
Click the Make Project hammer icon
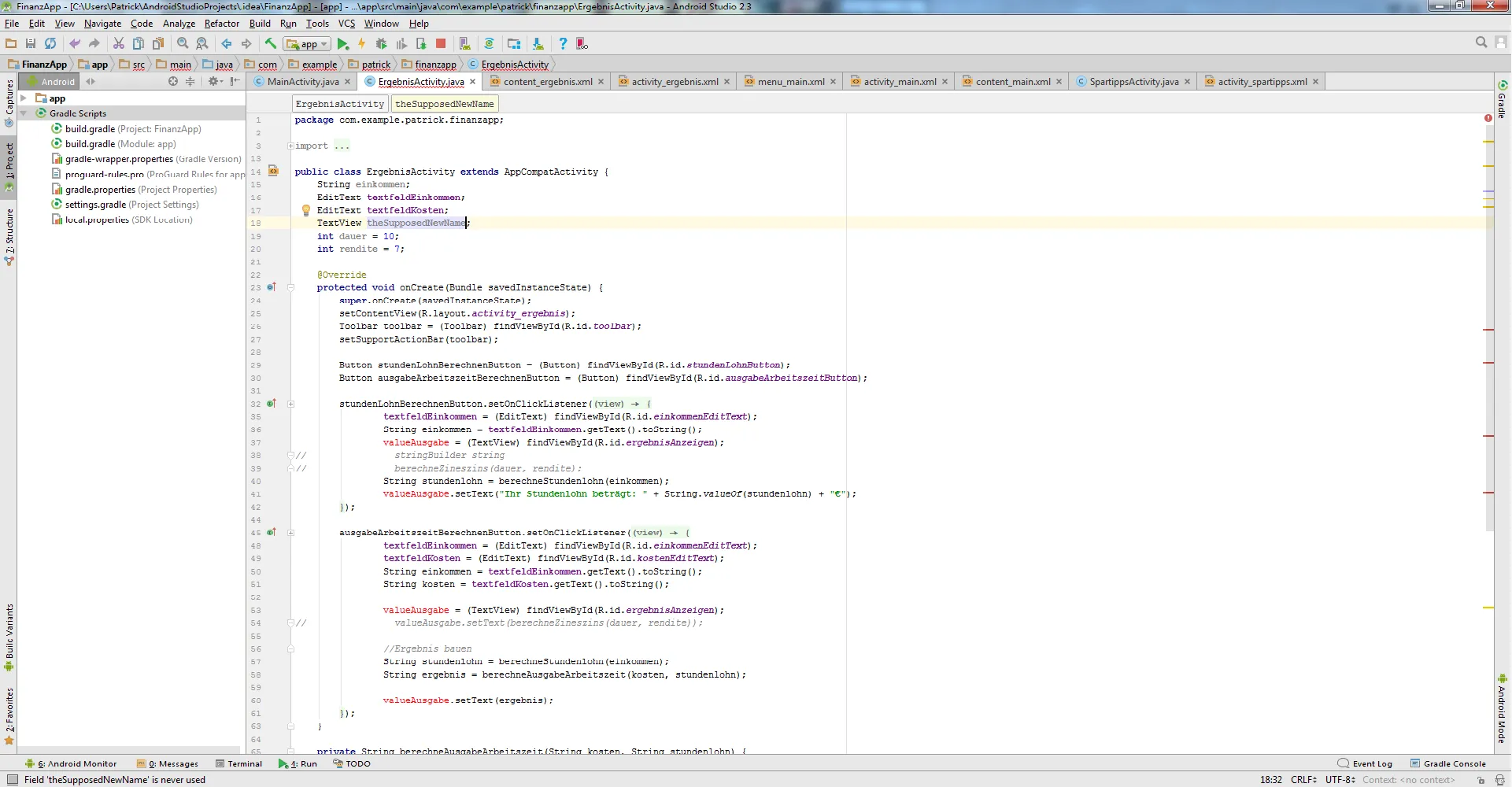(x=271, y=44)
